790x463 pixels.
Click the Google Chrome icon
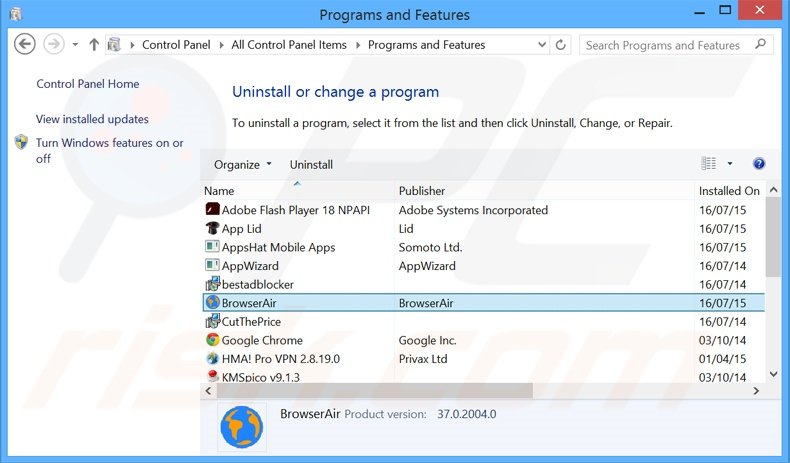212,340
